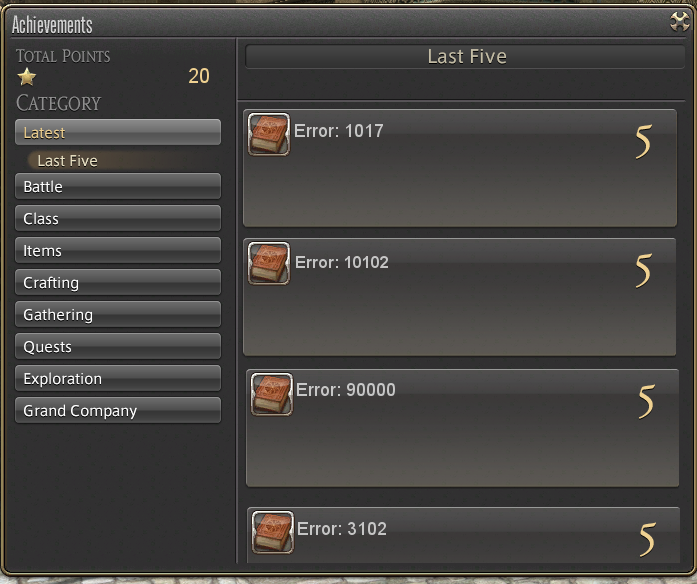The height and width of the screenshot is (584, 697).
Task: Open the Grand Company category
Action: [x=118, y=410]
